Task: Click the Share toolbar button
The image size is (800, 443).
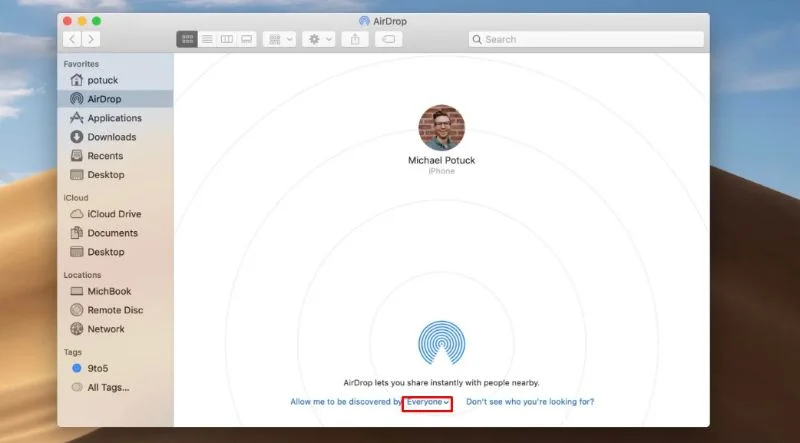Action: 355,39
